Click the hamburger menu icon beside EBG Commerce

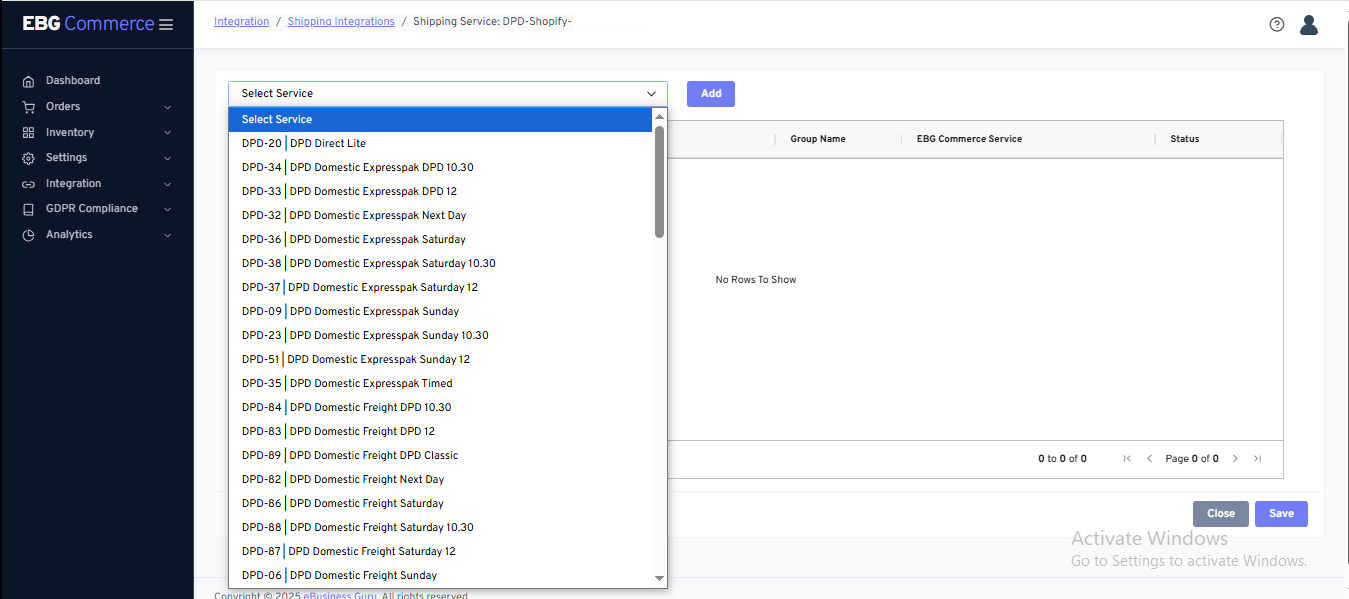pyautogui.click(x=166, y=24)
